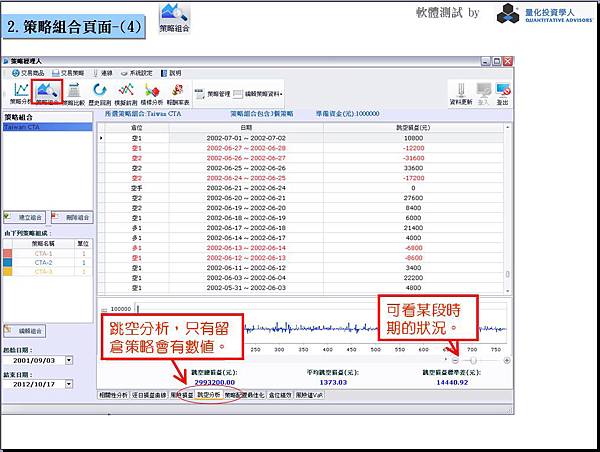Select the CTA-1 strategy row
The height and width of the screenshot is (452, 600).
pyautogui.click(x=47, y=253)
